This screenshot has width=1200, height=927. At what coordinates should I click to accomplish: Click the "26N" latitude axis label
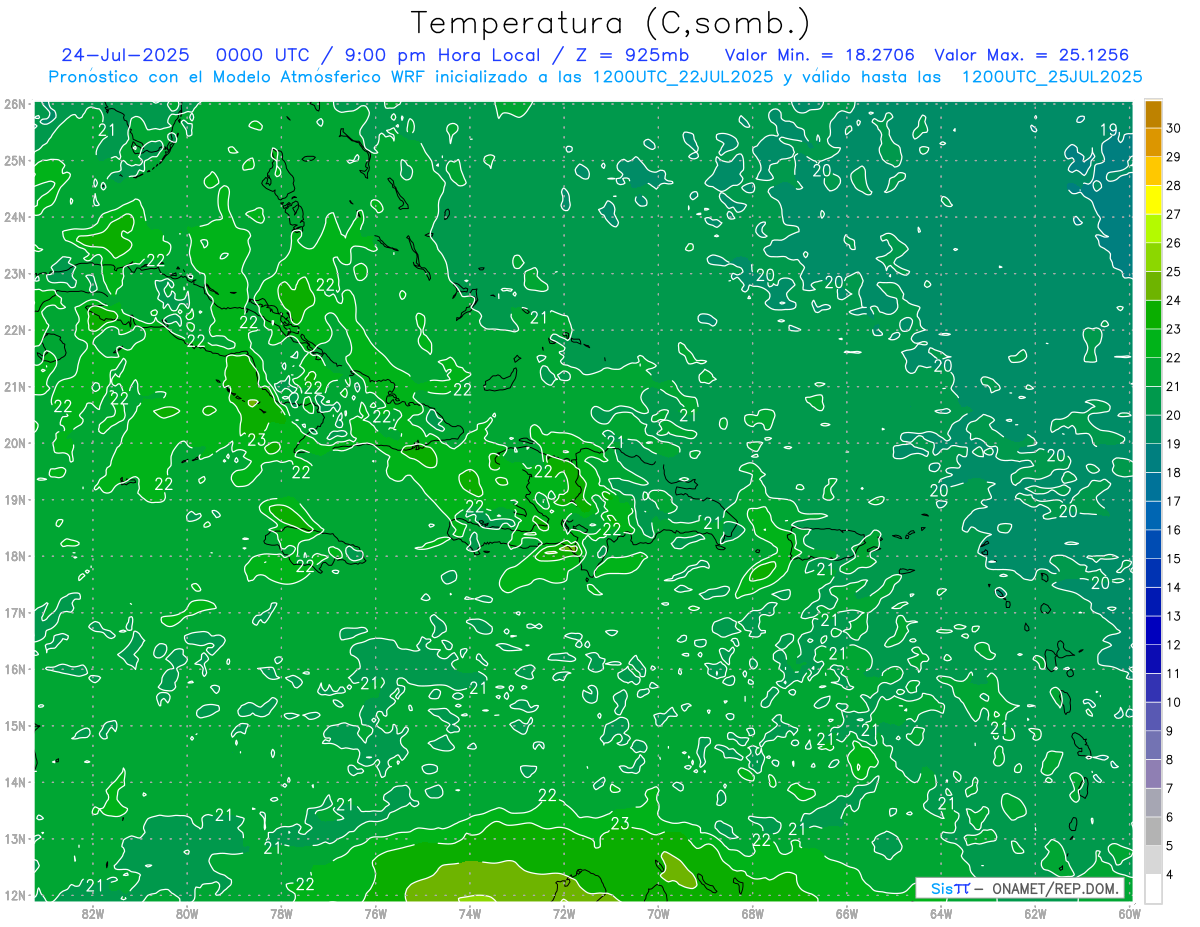tap(14, 104)
